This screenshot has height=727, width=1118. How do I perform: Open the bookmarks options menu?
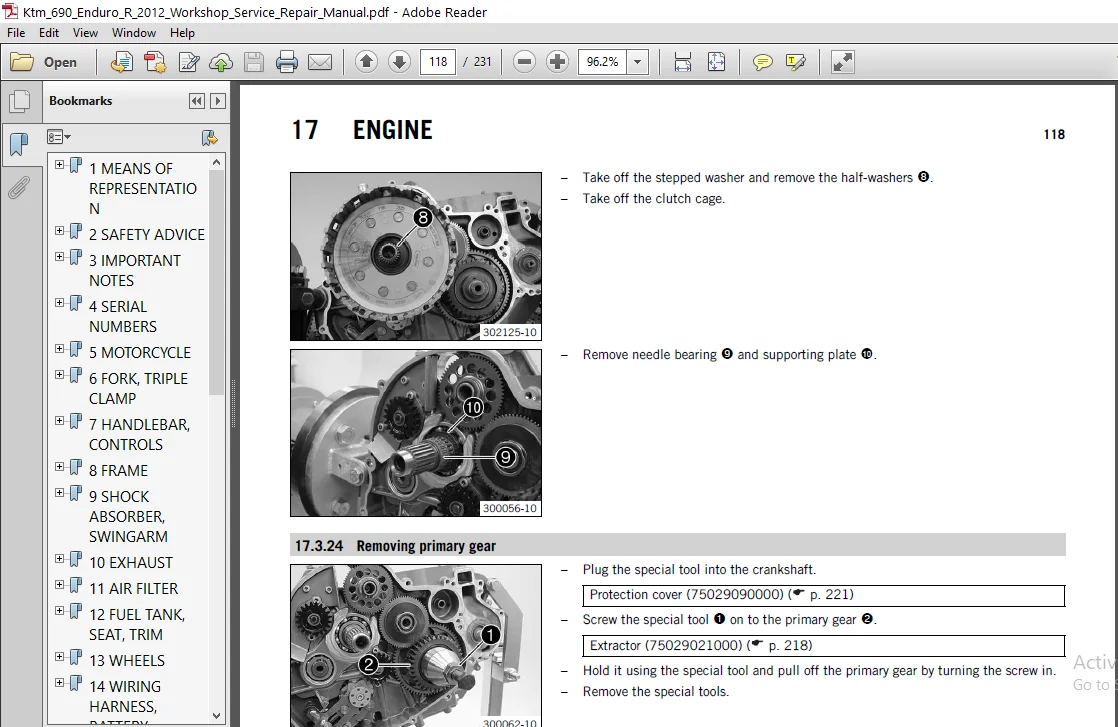click(58, 137)
